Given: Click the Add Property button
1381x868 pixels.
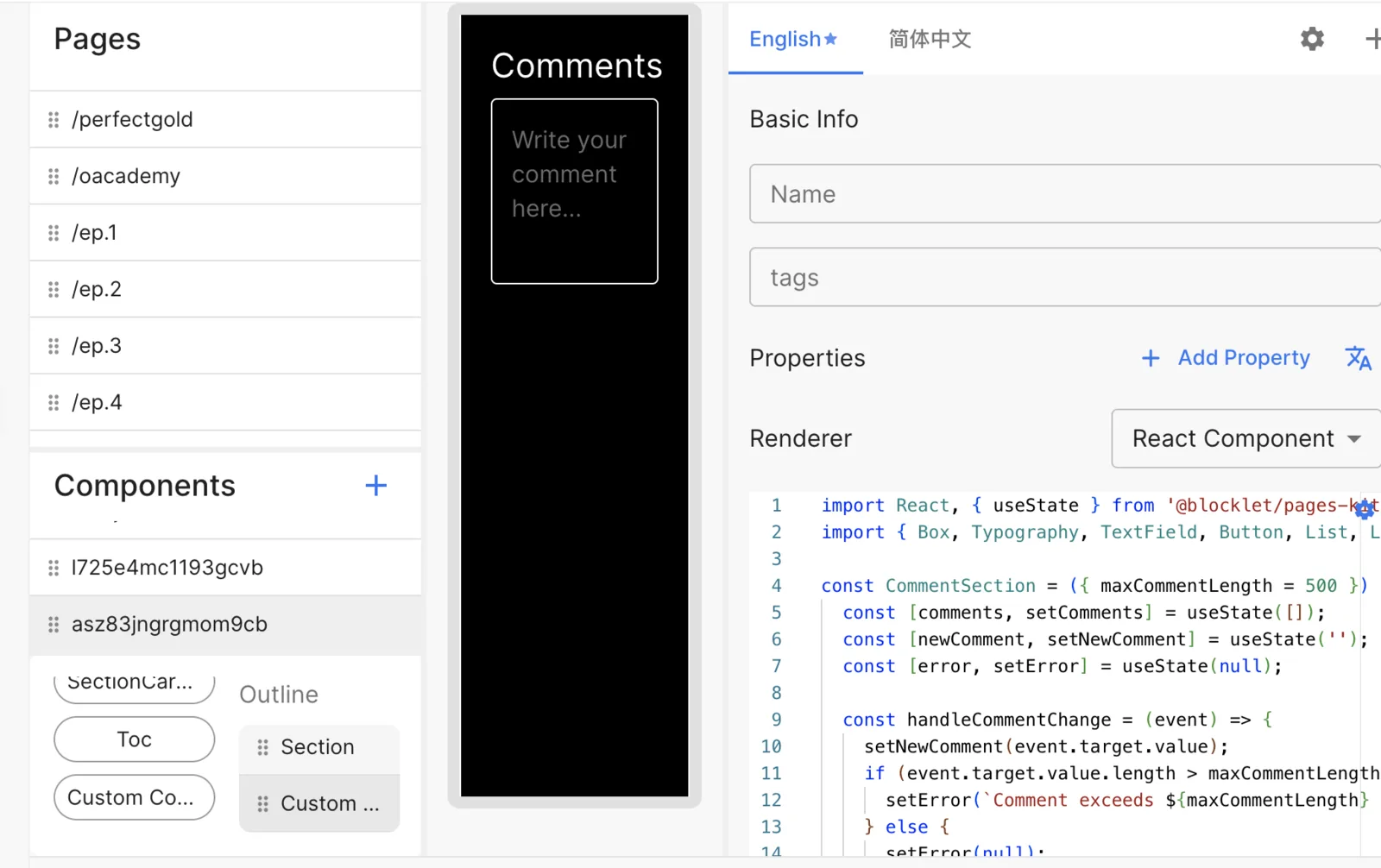Looking at the screenshot, I should [1226, 358].
